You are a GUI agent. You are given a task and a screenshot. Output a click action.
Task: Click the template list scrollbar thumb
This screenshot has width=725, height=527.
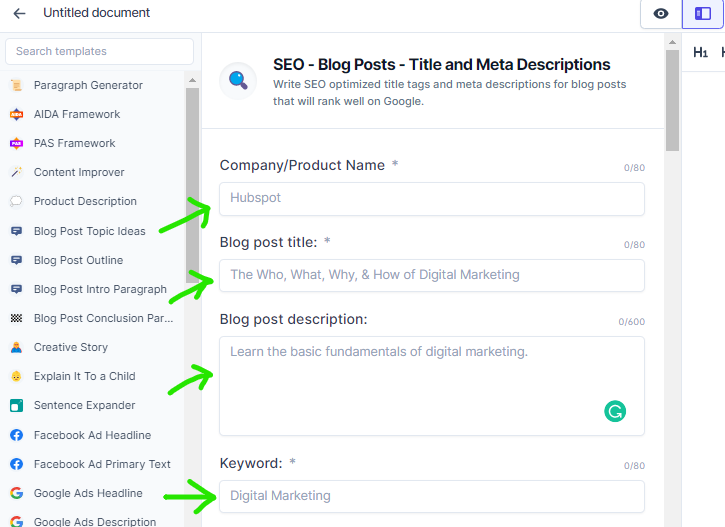tap(192, 185)
